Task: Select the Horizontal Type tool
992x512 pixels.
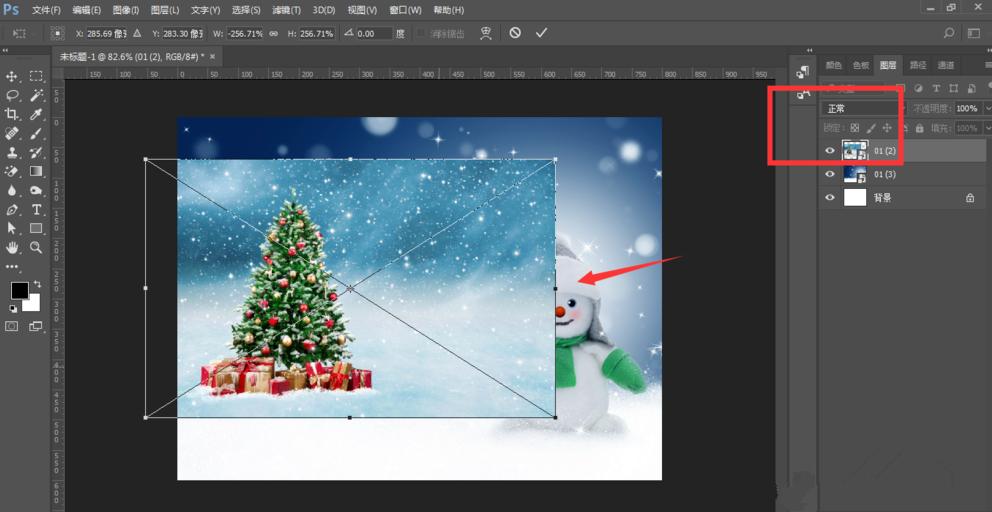Action: (36, 209)
